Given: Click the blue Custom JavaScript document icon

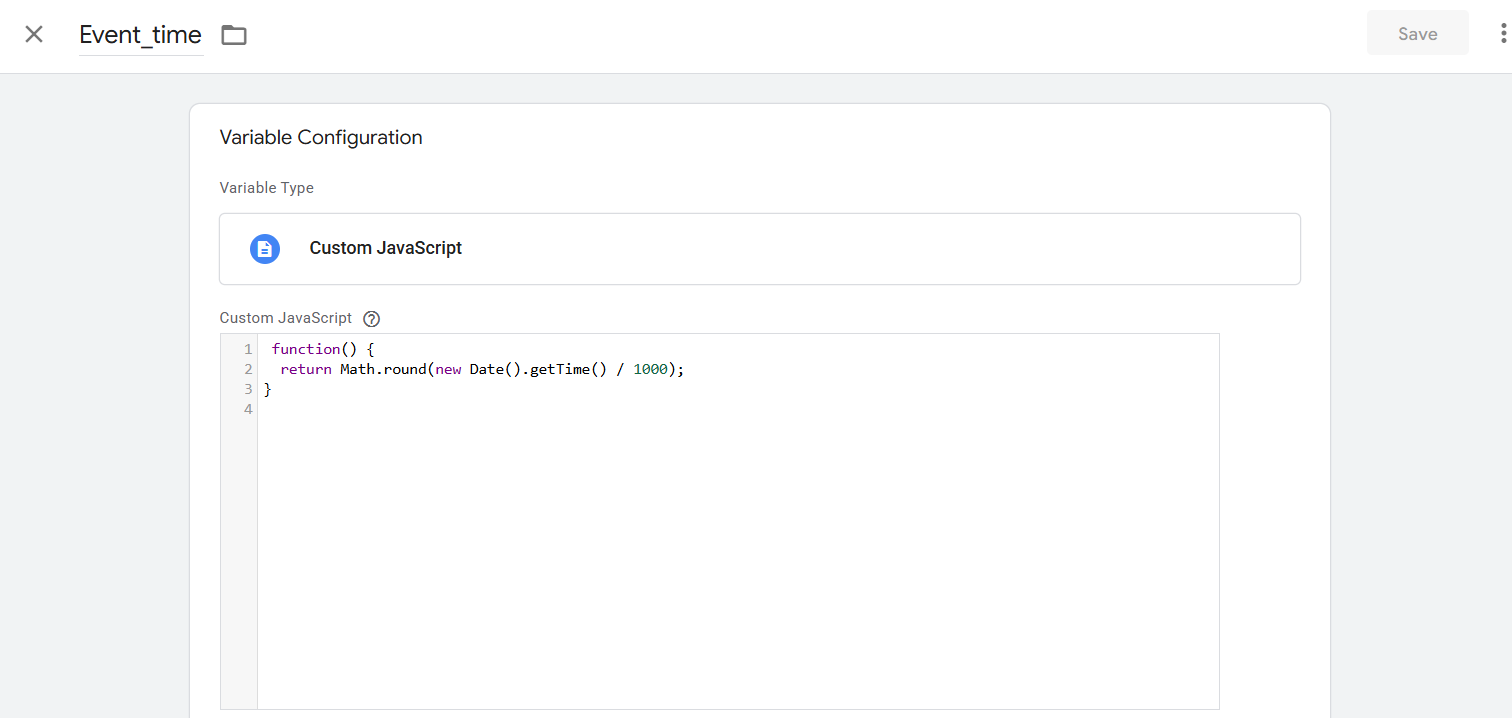Looking at the screenshot, I should pos(264,249).
